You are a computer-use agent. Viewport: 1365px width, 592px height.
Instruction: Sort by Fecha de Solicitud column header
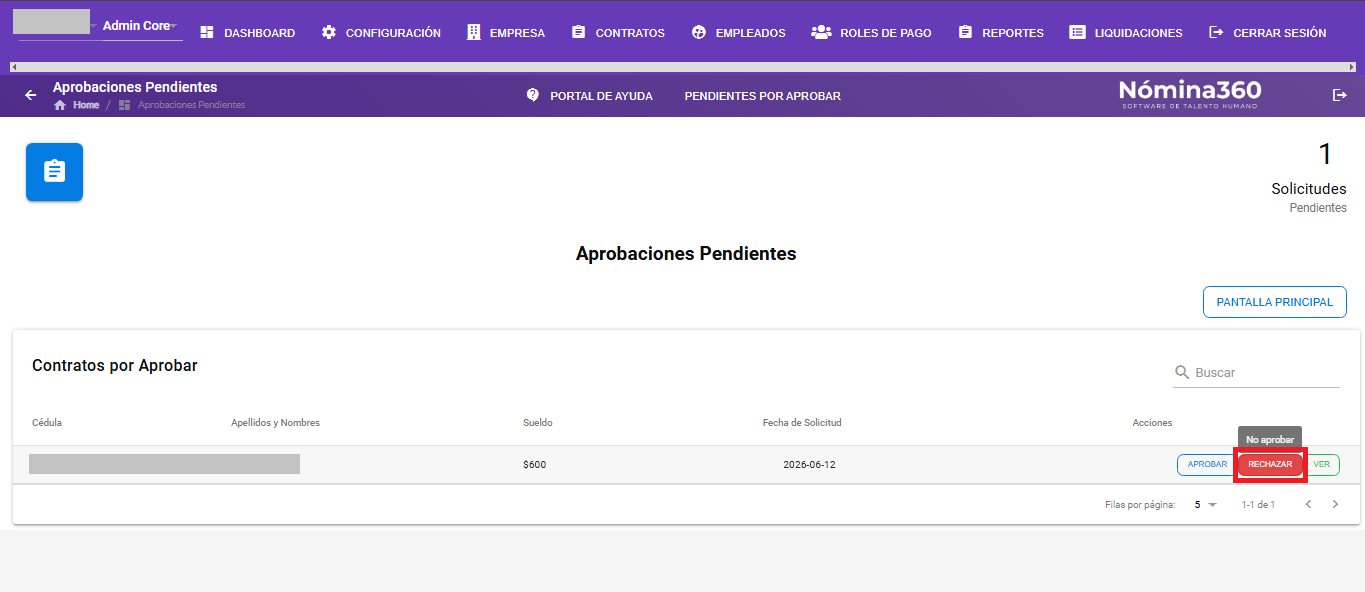pyautogui.click(x=802, y=423)
